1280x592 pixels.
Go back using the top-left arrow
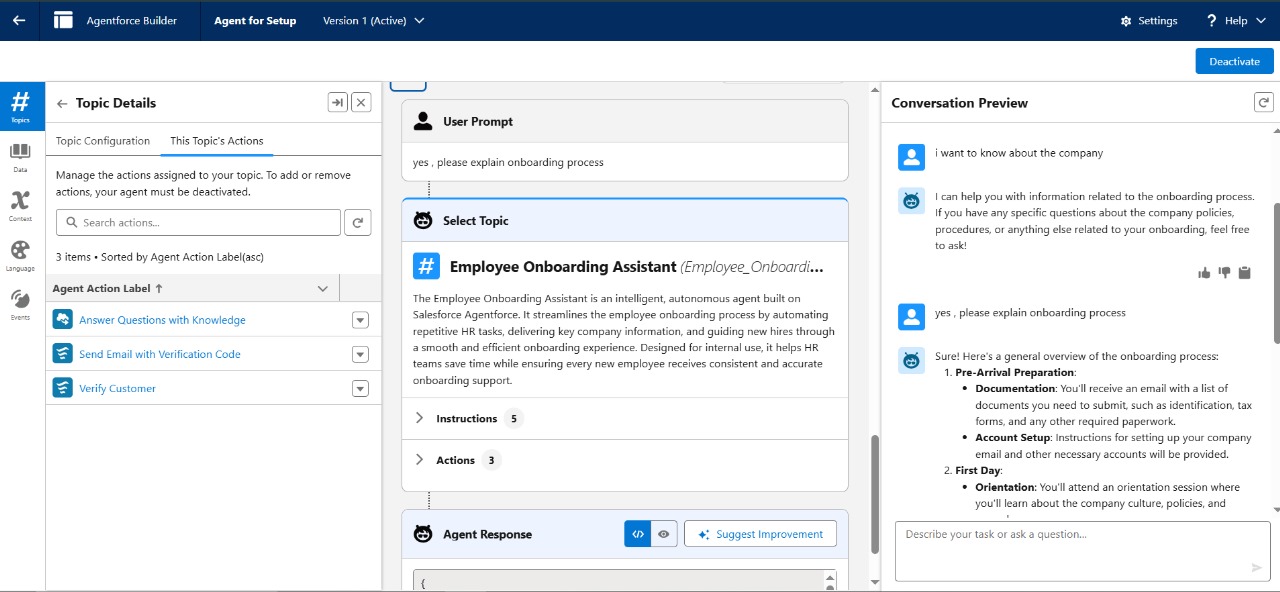(19, 20)
